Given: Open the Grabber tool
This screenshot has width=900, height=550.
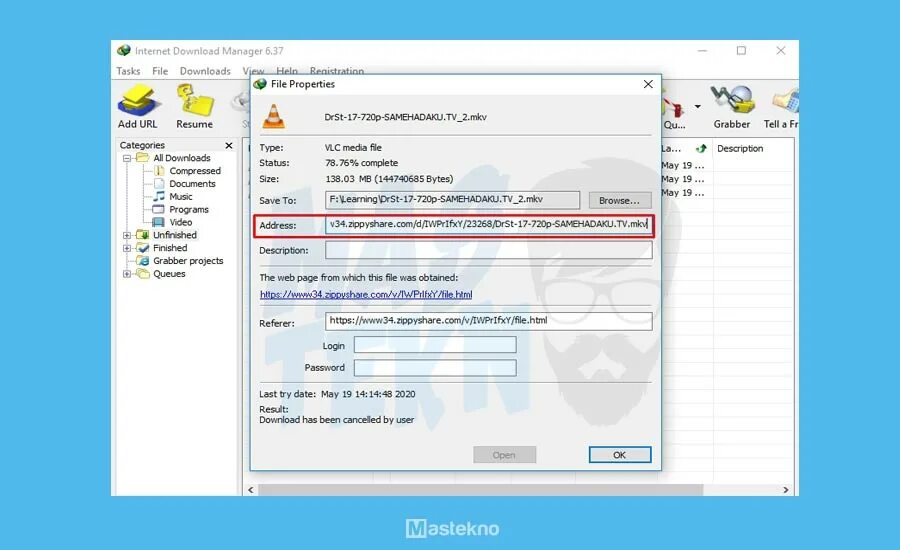Looking at the screenshot, I should click(732, 106).
